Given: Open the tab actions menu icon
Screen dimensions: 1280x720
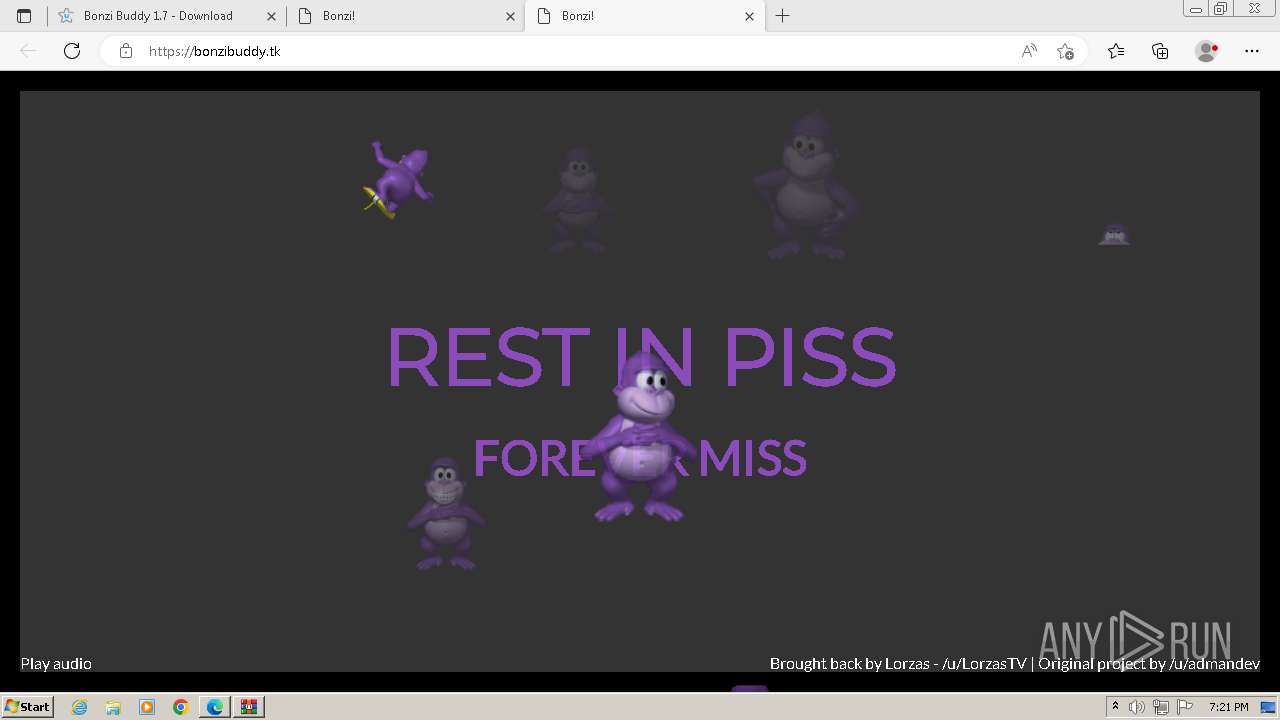Looking at the screenshot, I should 24,16.
